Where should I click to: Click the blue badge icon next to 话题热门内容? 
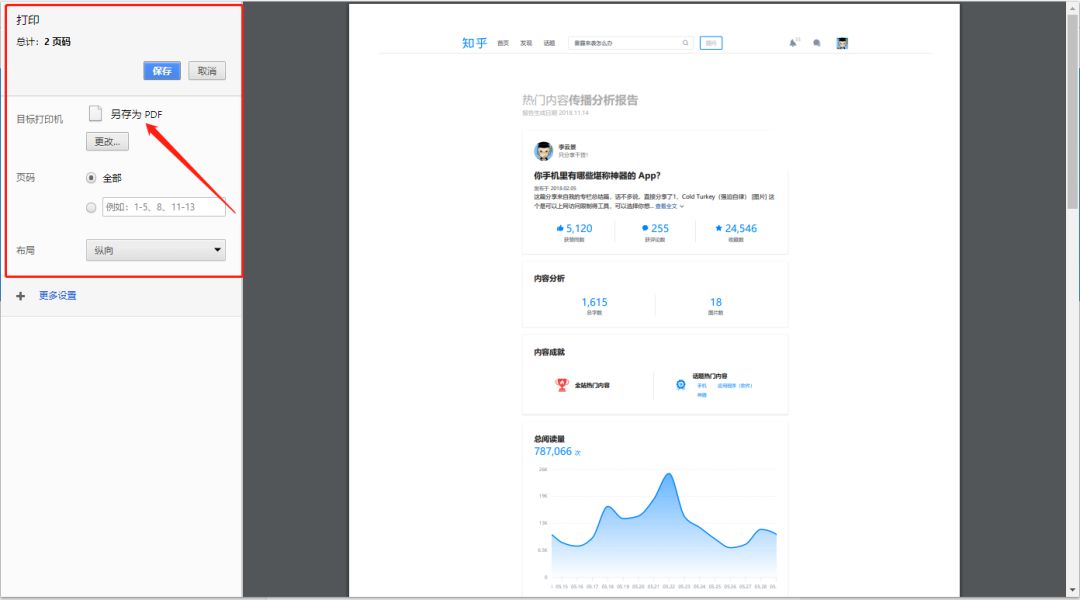[681, 384]
